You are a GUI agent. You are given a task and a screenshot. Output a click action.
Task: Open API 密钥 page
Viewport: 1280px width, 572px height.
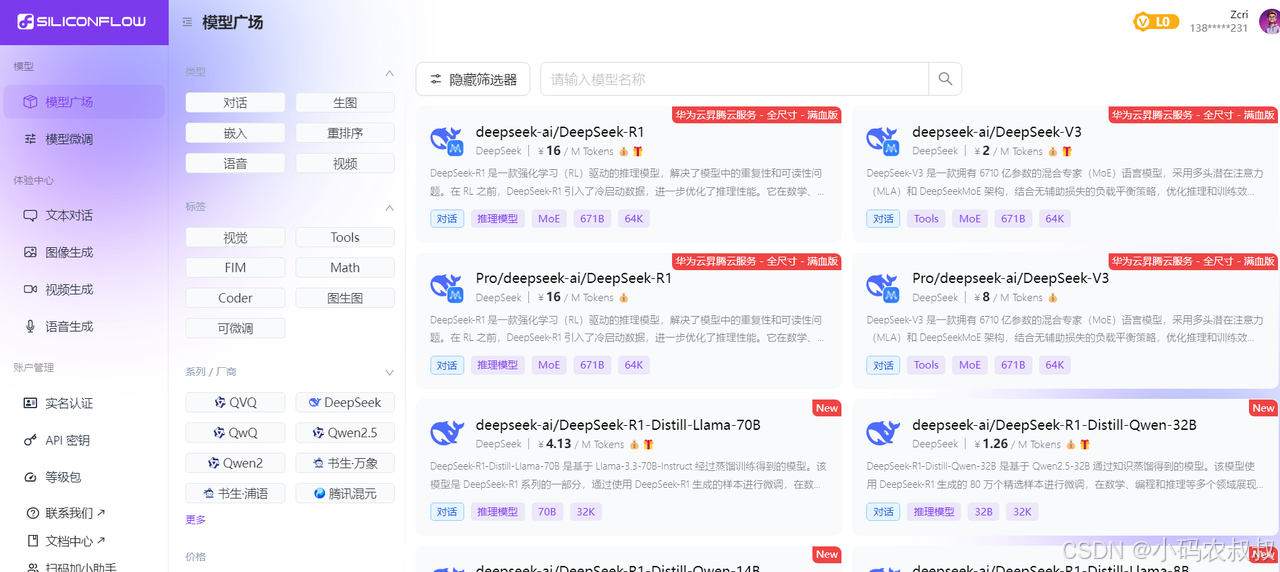coord(84,440)
